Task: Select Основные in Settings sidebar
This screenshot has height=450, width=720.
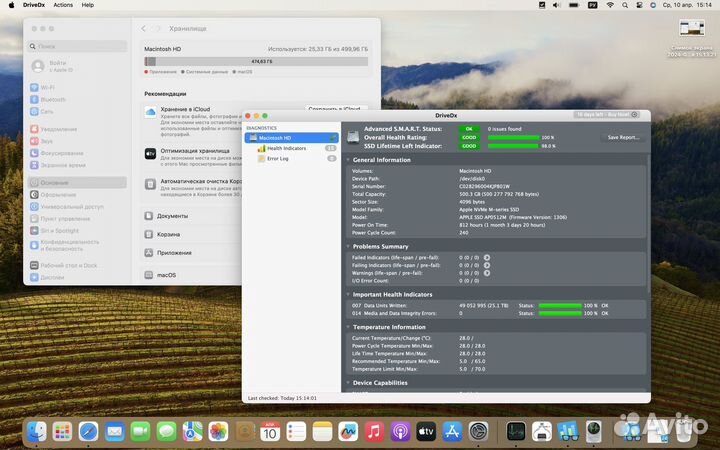Action: click(77, 183)
